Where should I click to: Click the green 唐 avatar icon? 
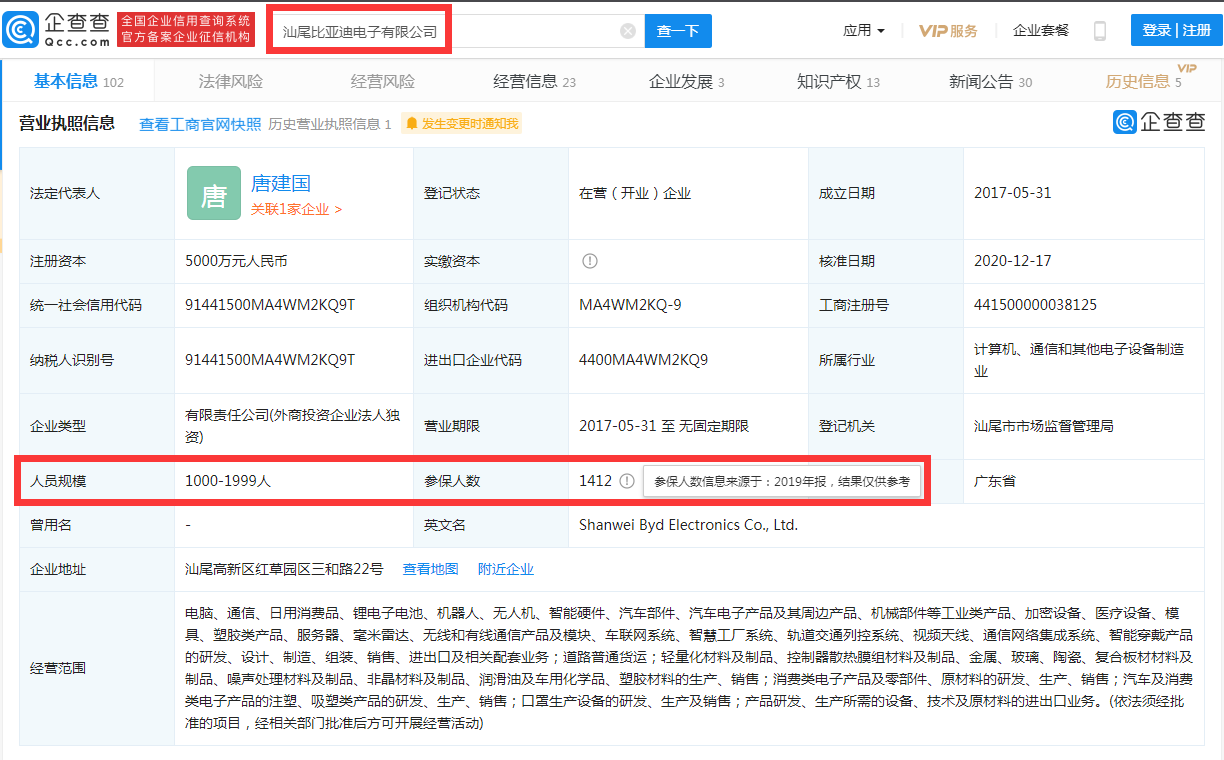pos(214,193)
